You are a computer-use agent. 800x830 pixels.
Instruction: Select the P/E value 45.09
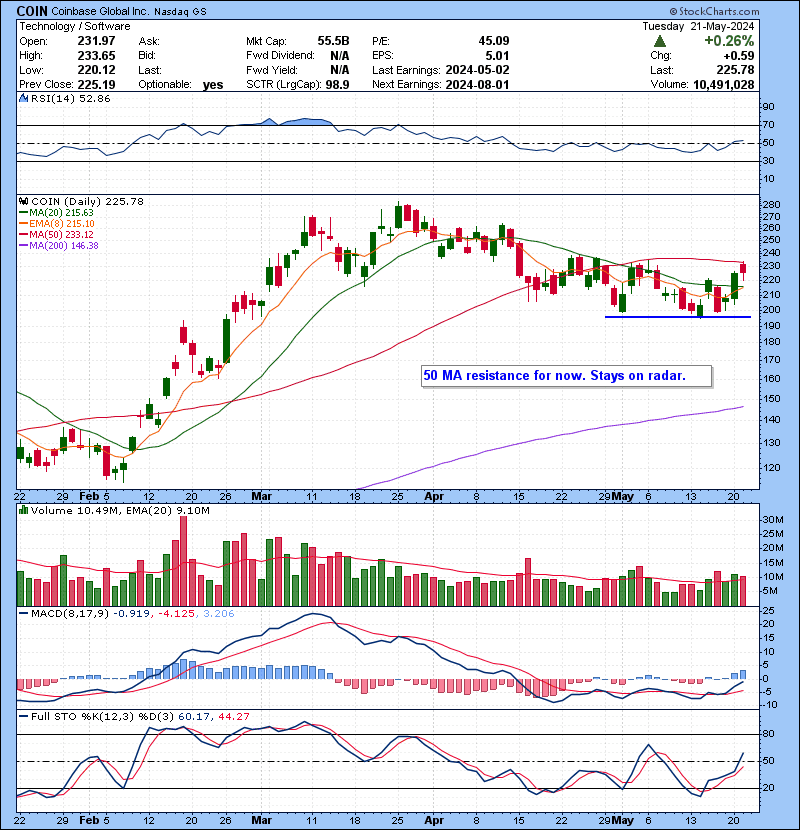click(493, 41)
